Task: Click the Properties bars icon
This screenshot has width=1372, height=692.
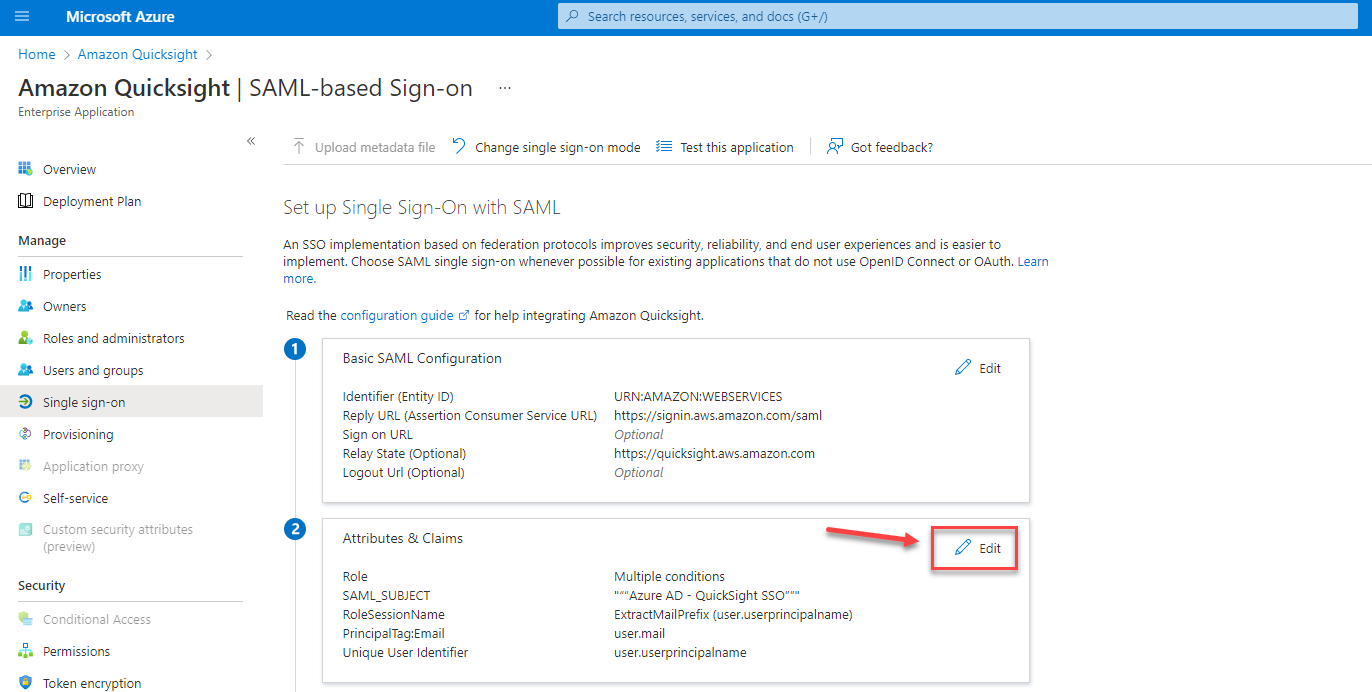Action: 26,274
